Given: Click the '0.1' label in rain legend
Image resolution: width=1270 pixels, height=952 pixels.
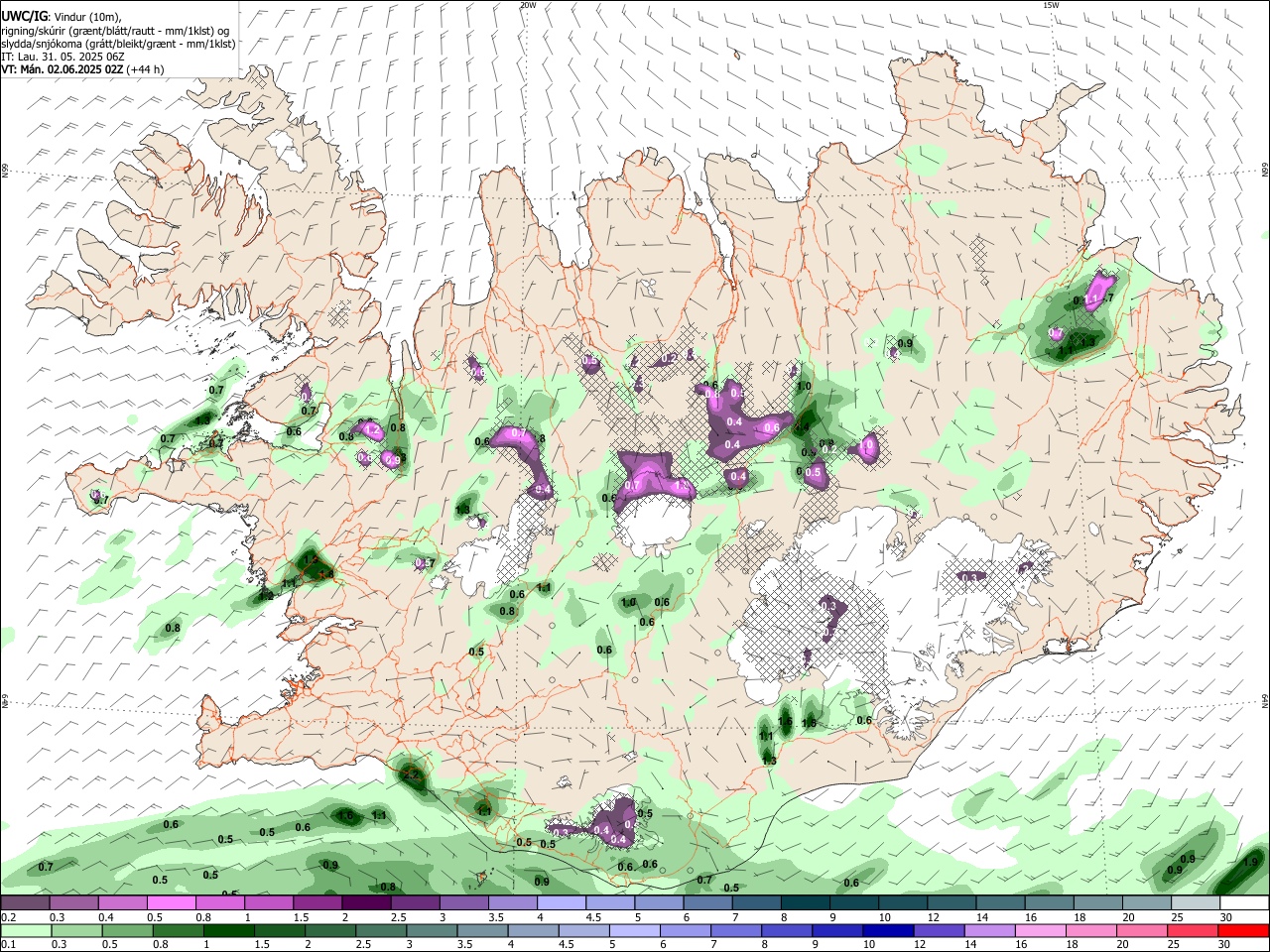Looking at the screenshot, I should [x=7, y=944].
